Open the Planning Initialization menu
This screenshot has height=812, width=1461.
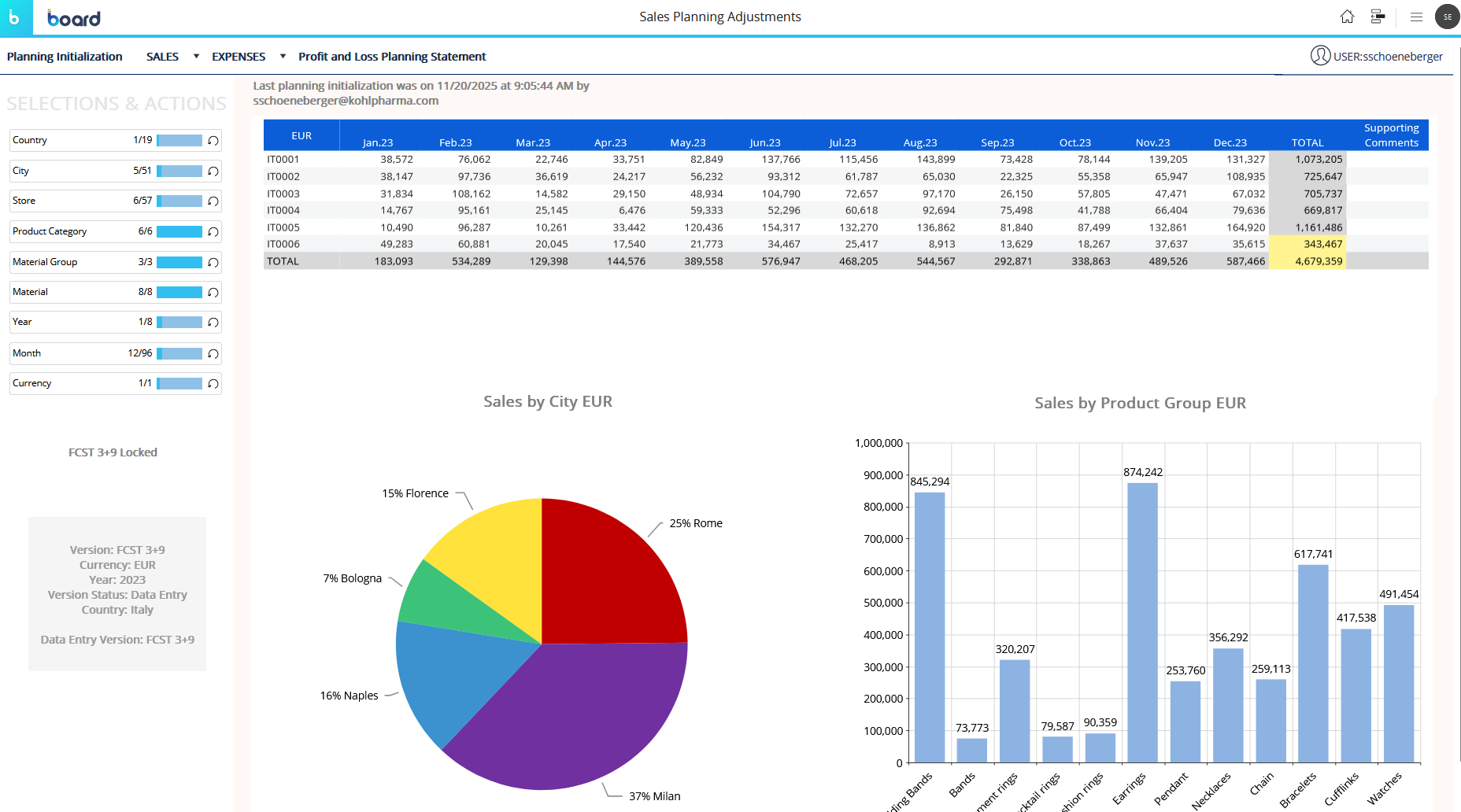coord(65,57)
